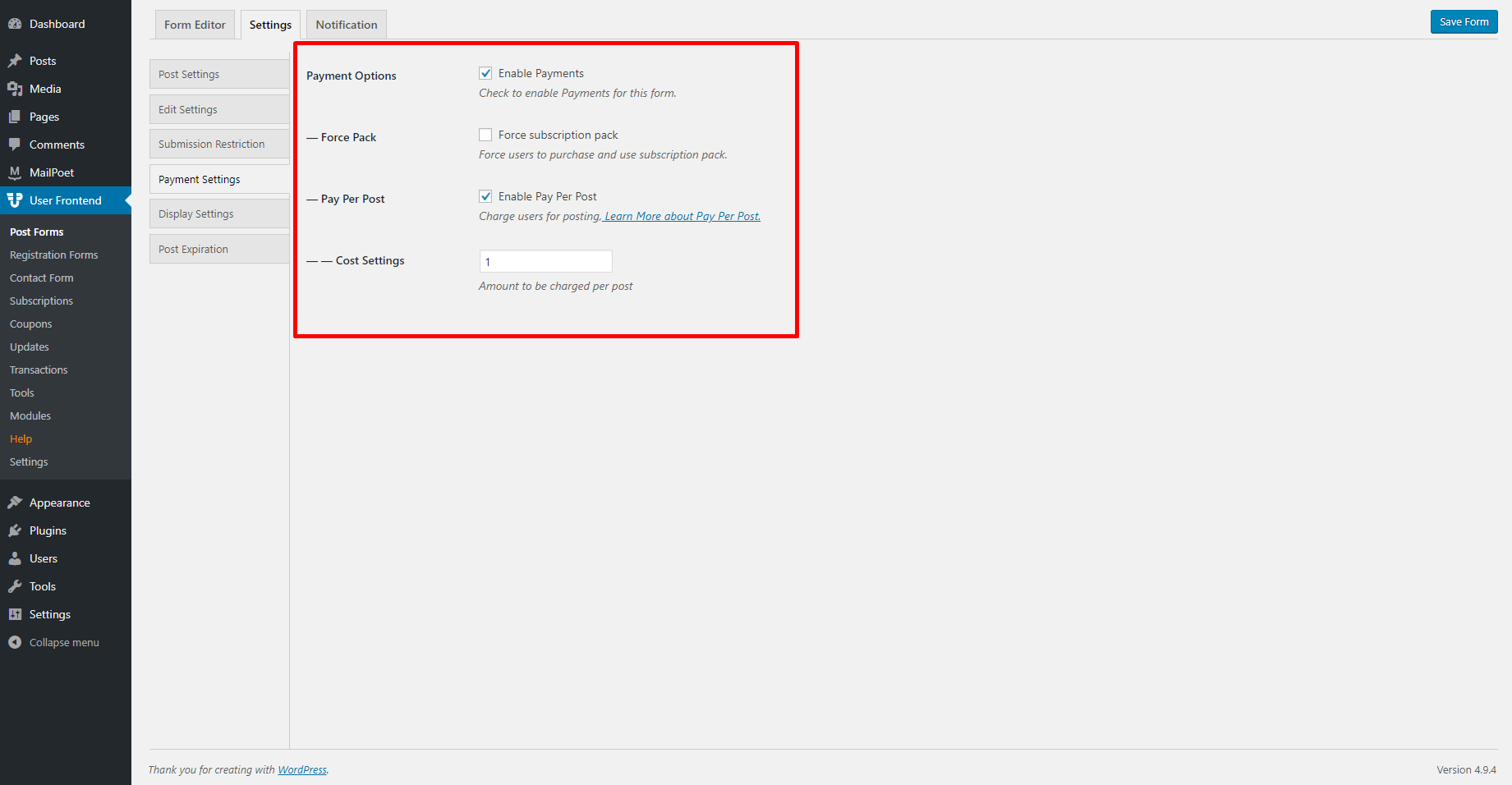The image size is (1512, 785).
Task: Switch to the Form Editor tab
Action: [195, 25]
